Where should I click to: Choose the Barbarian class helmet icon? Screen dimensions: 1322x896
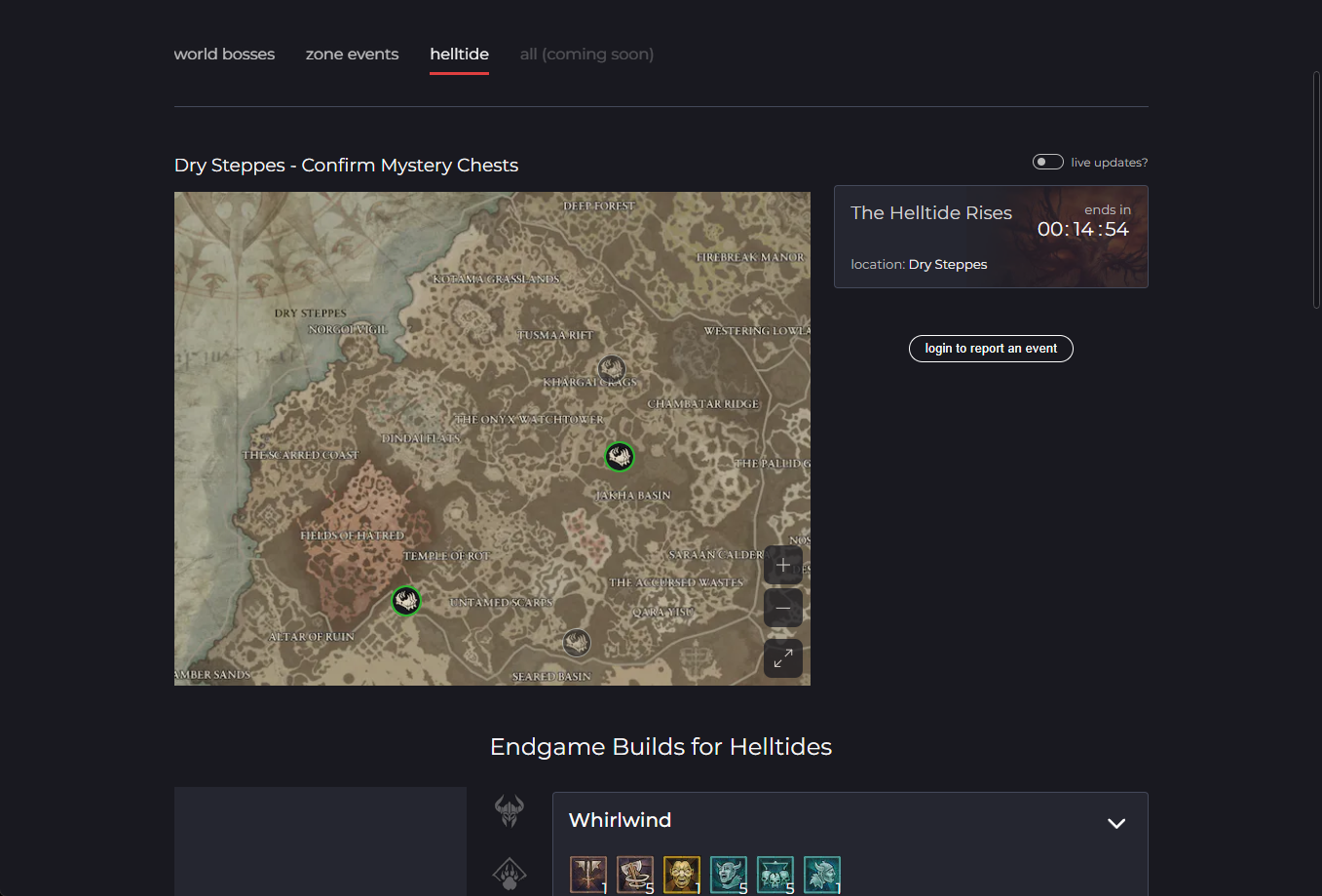coord(510,810)
